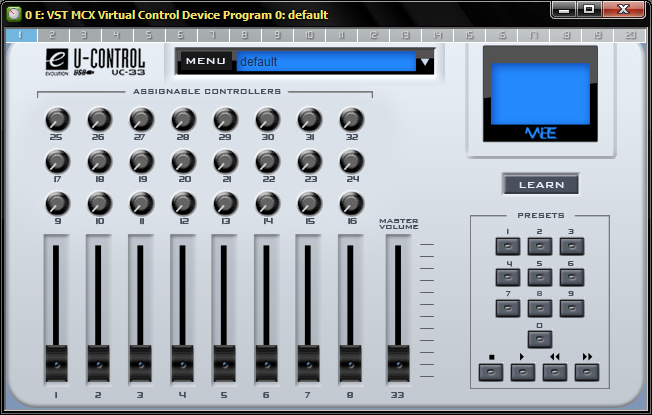Viewport: 652px width, 415px height.
Task: Switch to page tab 5
Action: coord(149,35)
